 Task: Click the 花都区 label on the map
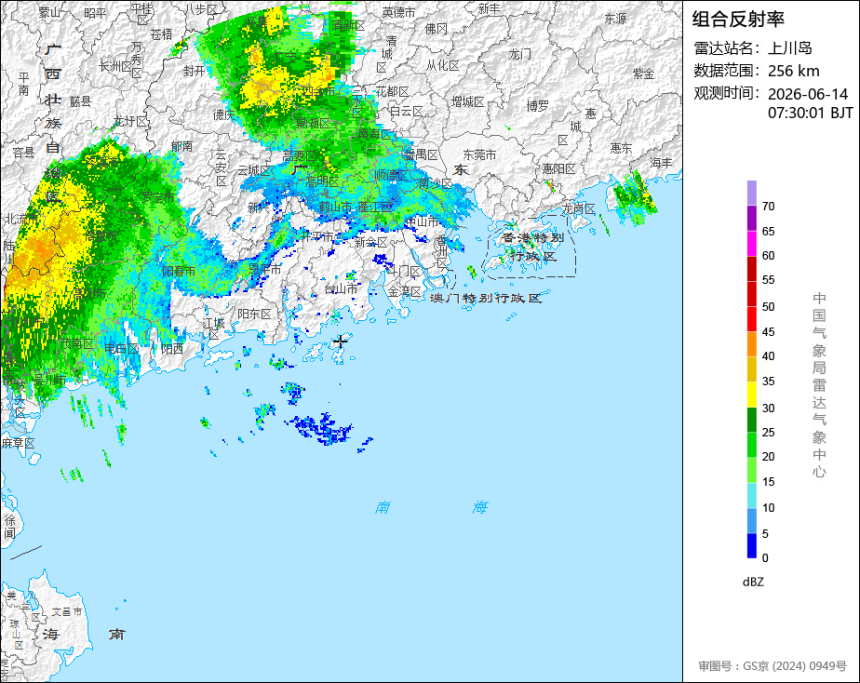click(392, 92)
